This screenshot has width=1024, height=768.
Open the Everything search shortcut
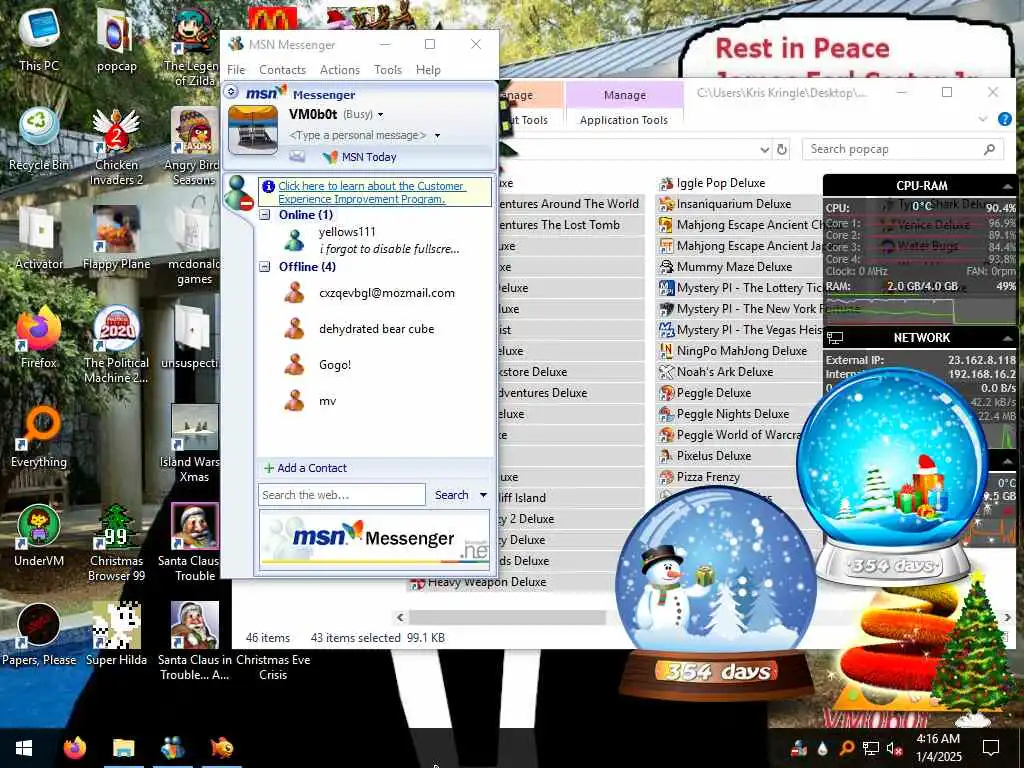pyautogui.click(x=39, y=436)
